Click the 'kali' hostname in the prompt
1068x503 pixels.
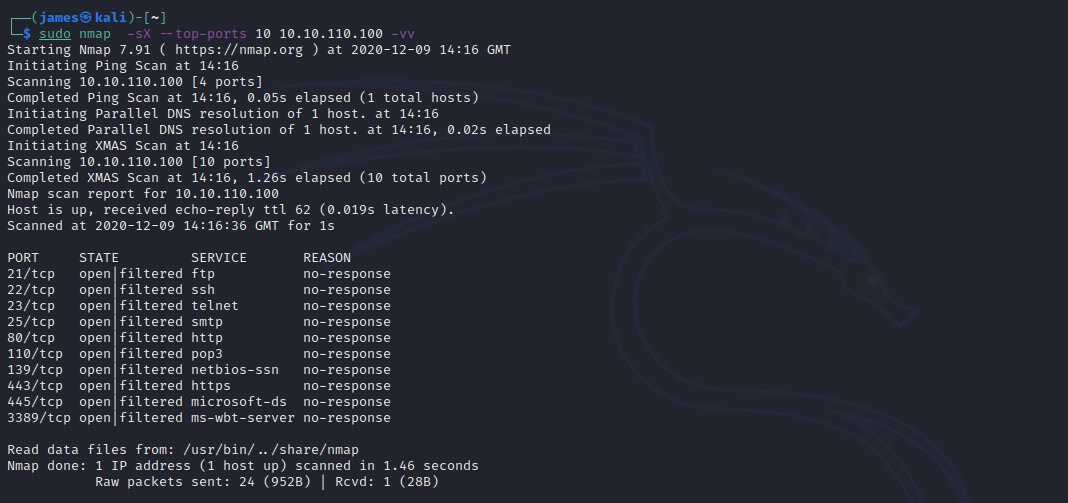pyautogui.click(x=110, y=18)
